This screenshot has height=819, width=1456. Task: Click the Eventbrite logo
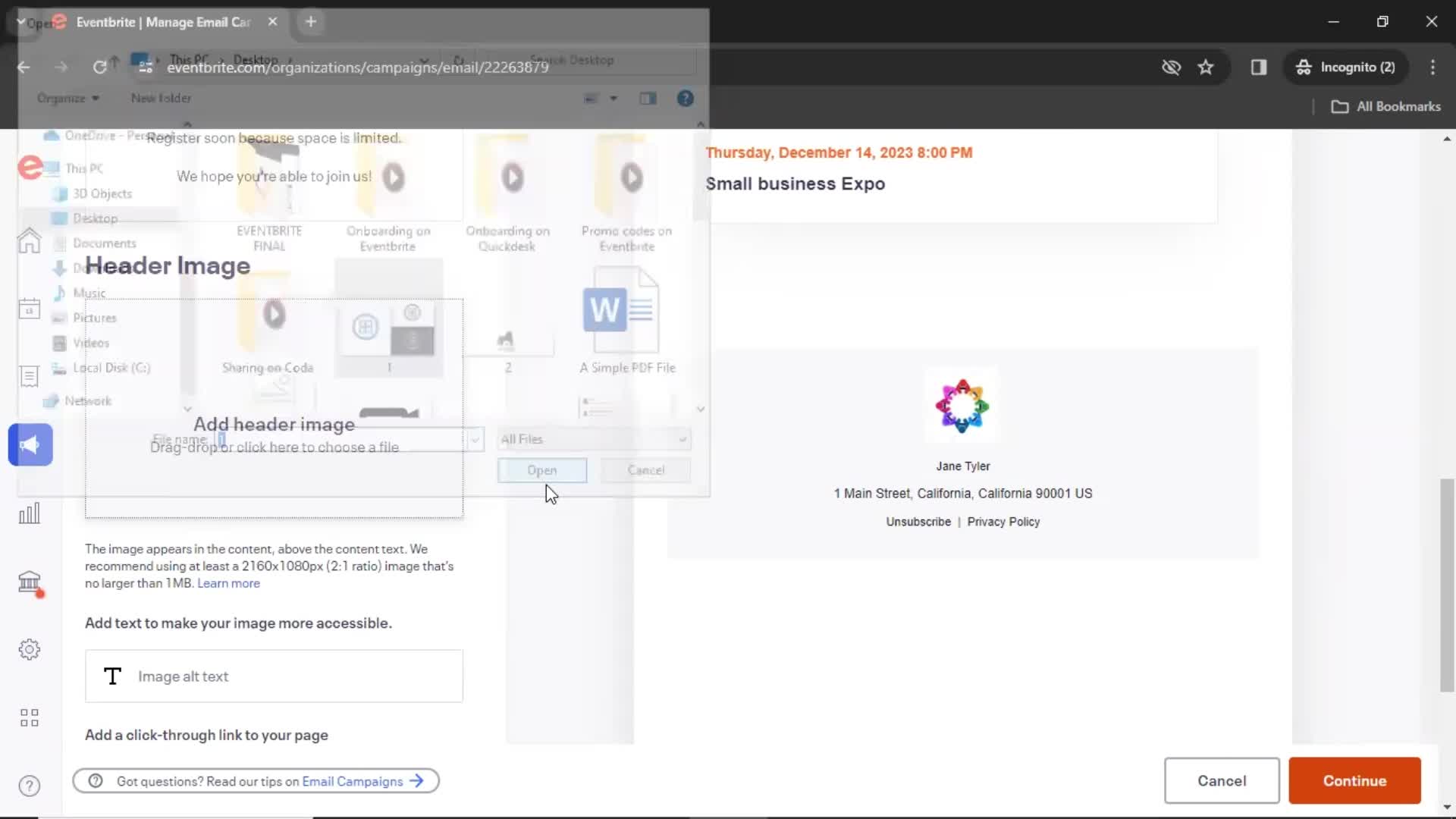point(29,167)
